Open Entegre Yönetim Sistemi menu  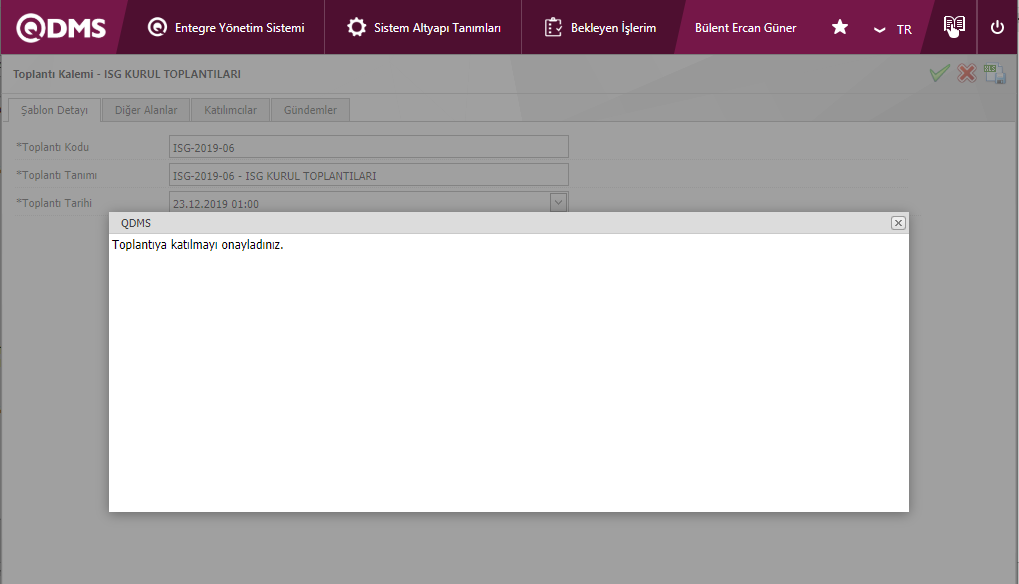pos(226,27)
